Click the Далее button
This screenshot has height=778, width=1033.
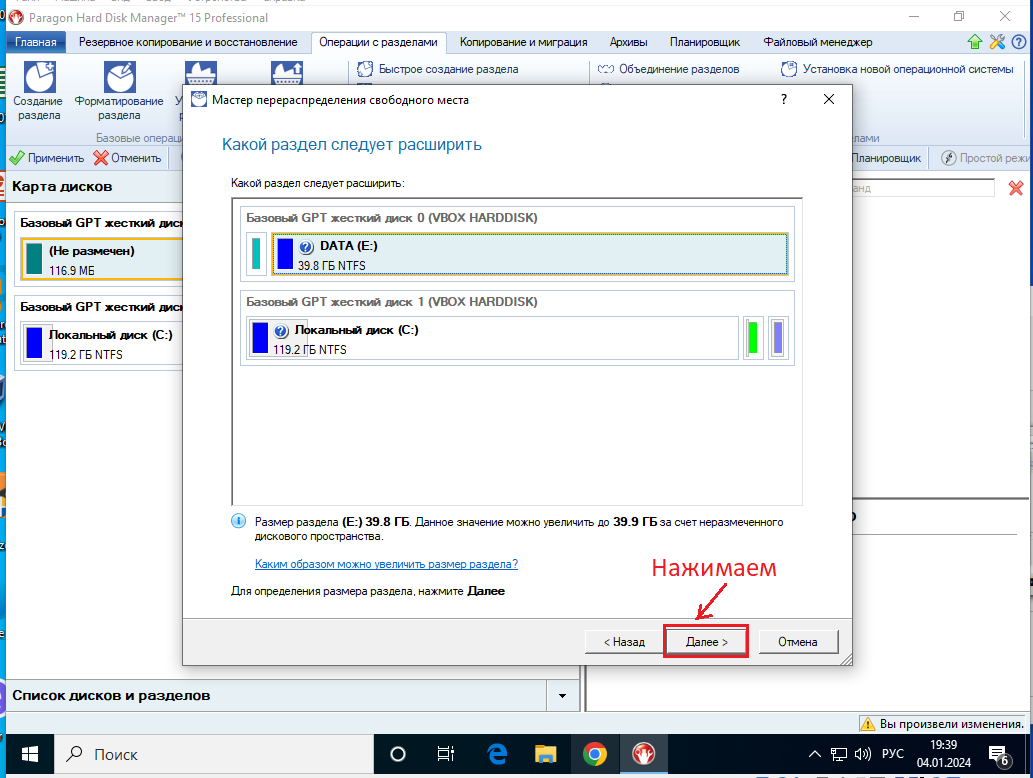tap(706, 642)
